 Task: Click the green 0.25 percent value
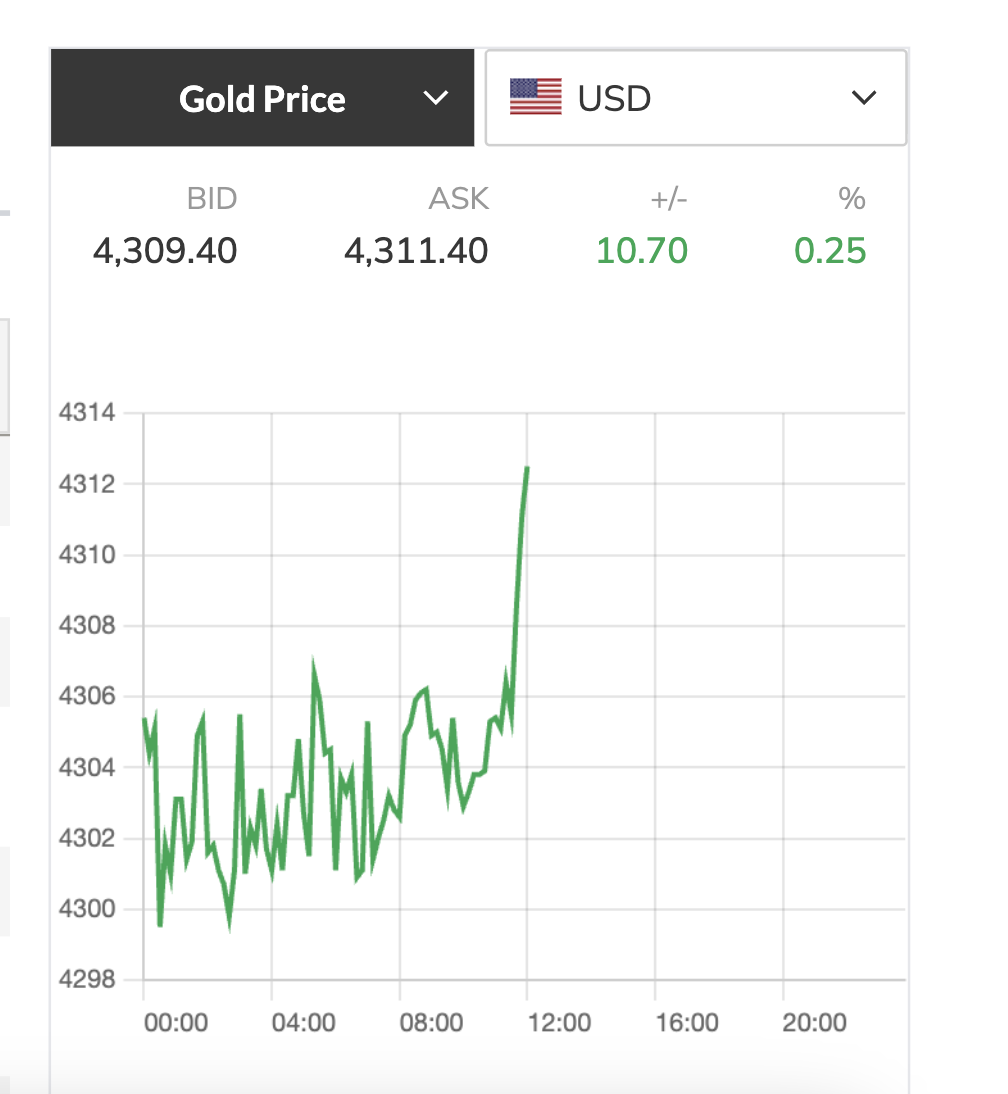tap(830, 250)
